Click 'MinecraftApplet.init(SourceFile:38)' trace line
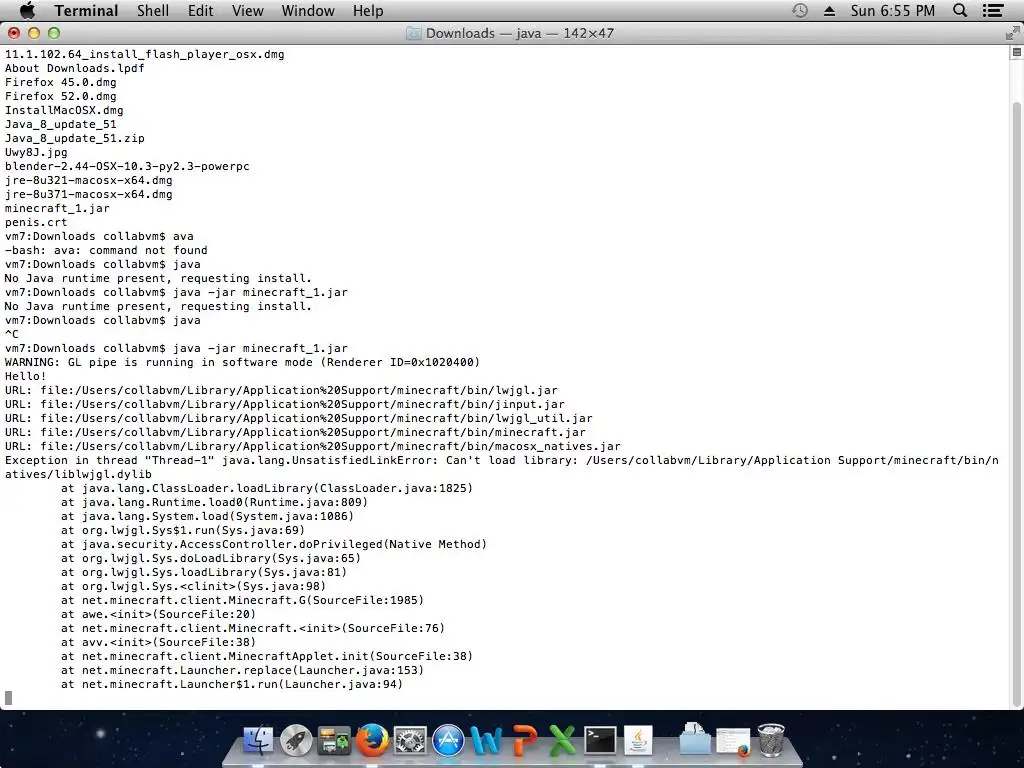 click(267, 656)
